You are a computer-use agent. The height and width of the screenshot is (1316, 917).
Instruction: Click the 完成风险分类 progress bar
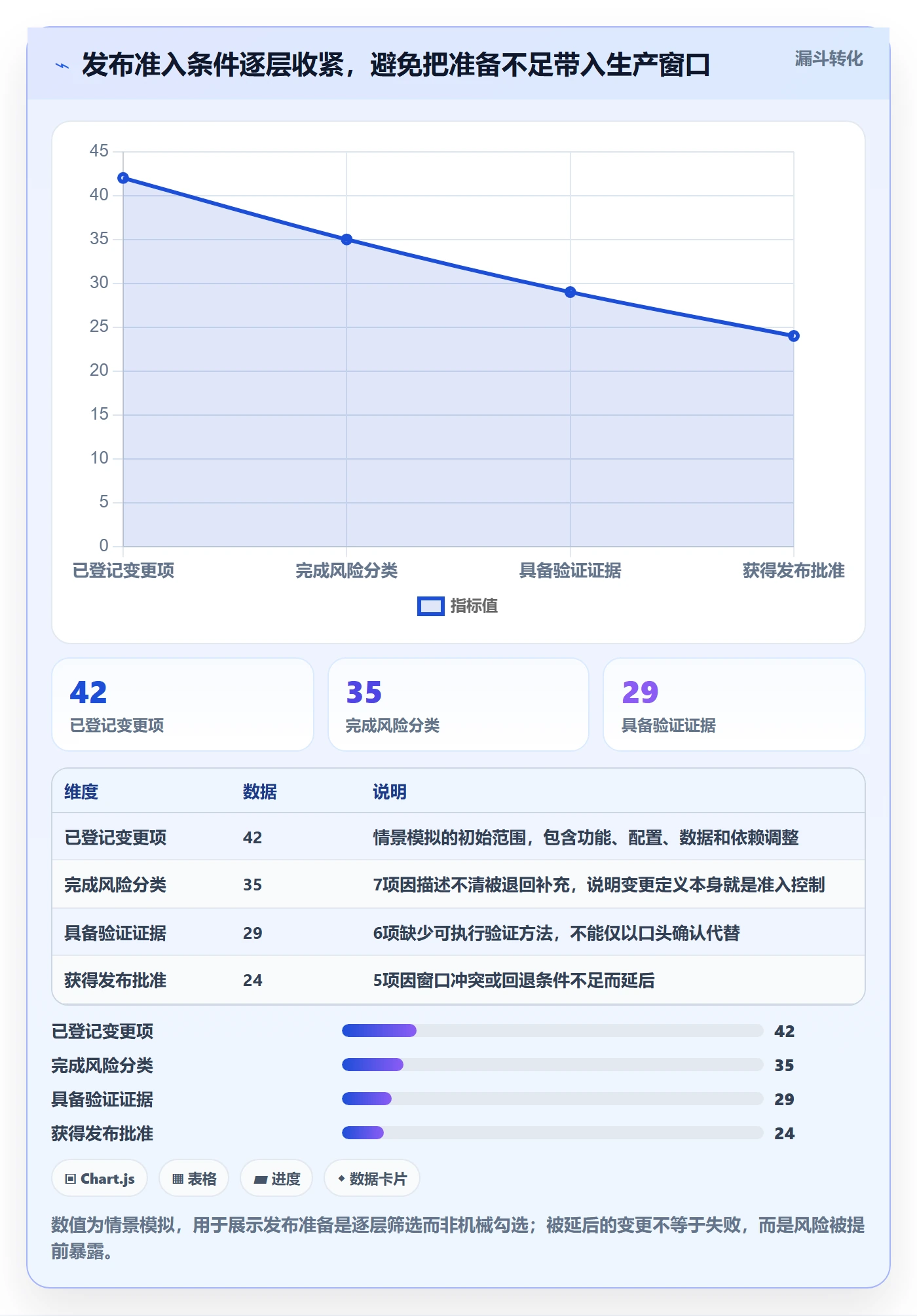point(552,1065)
